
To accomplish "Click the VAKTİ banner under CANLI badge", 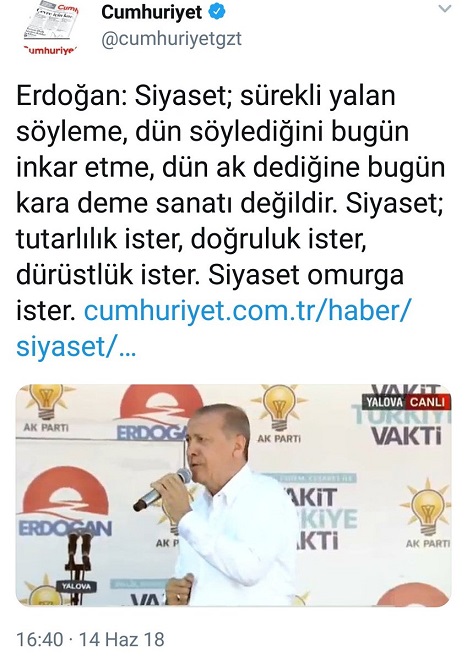I will 407,435.
